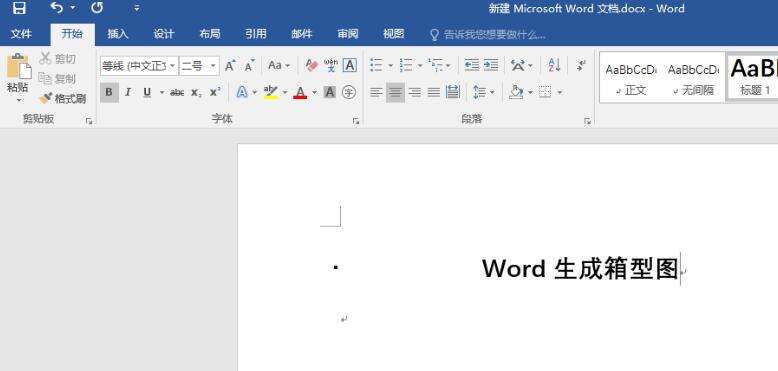Align text left icon

click(x=376, y=92)
